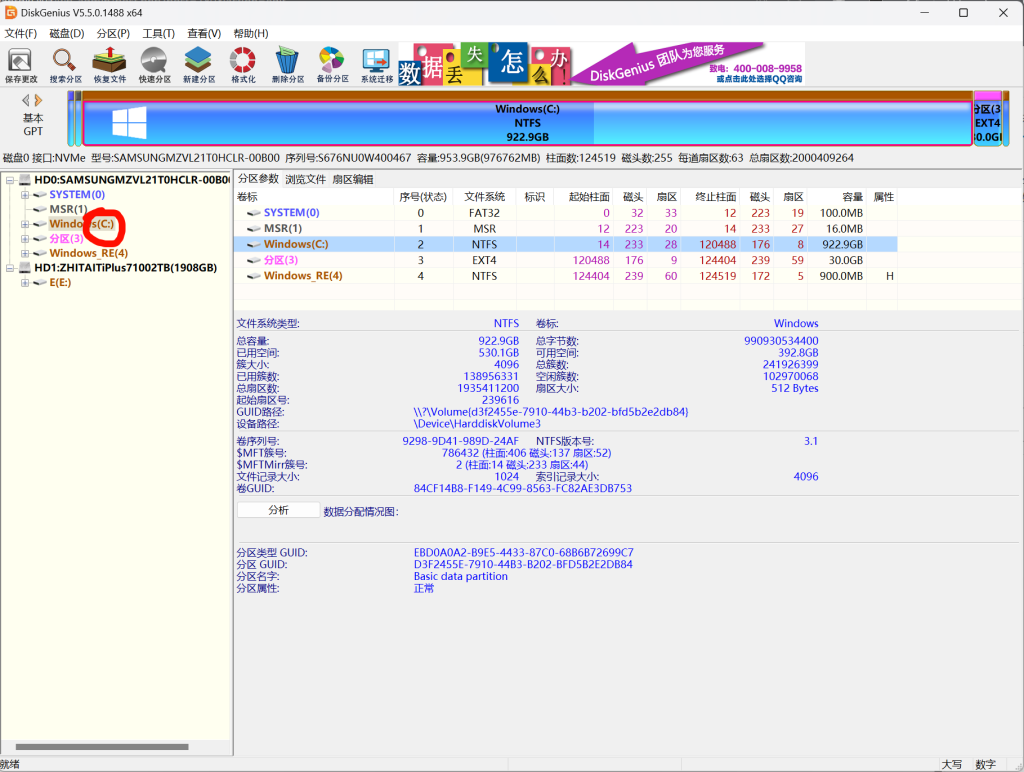Click drive icon beside SYSTEM(0) in table
1024x772 pixels.
(254, 213)
